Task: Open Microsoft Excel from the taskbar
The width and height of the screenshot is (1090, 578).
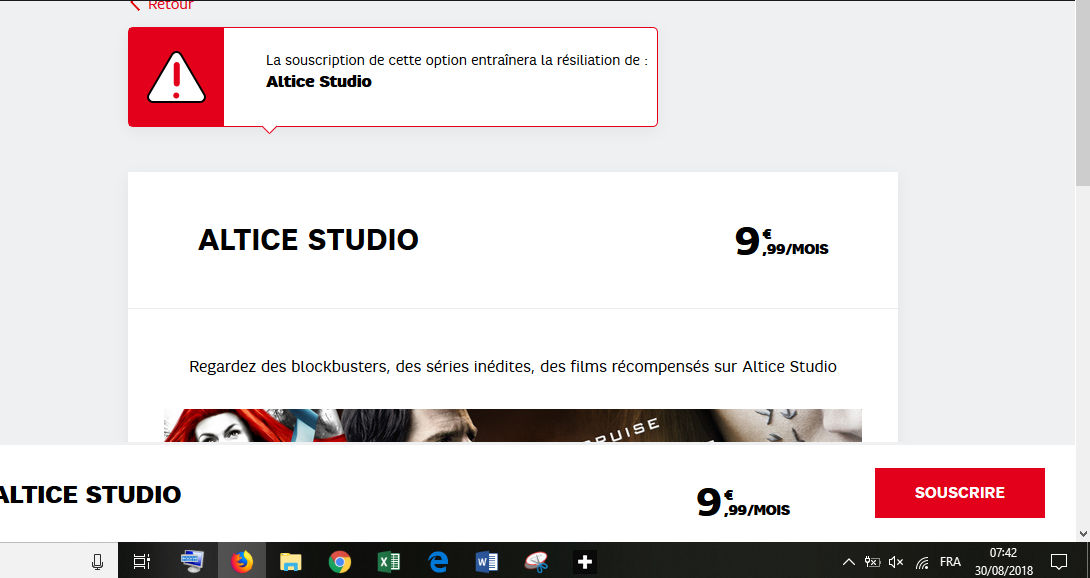Action: [389, 561]
